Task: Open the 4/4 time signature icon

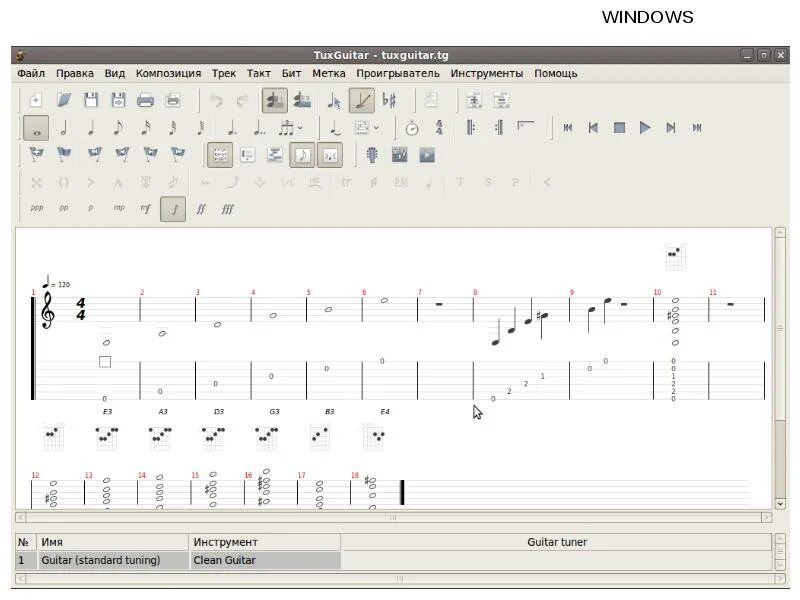Action: coord(439,128)
